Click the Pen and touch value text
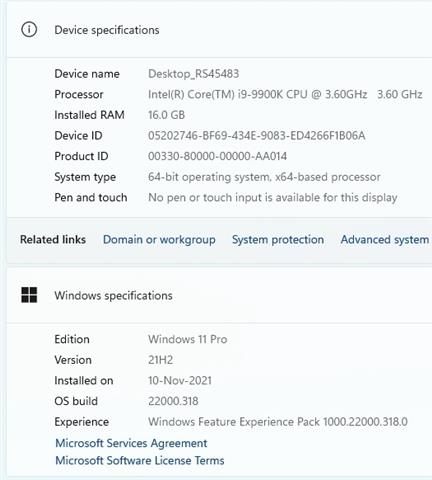Viewport: 432px width, 480px height. (272, 198)
